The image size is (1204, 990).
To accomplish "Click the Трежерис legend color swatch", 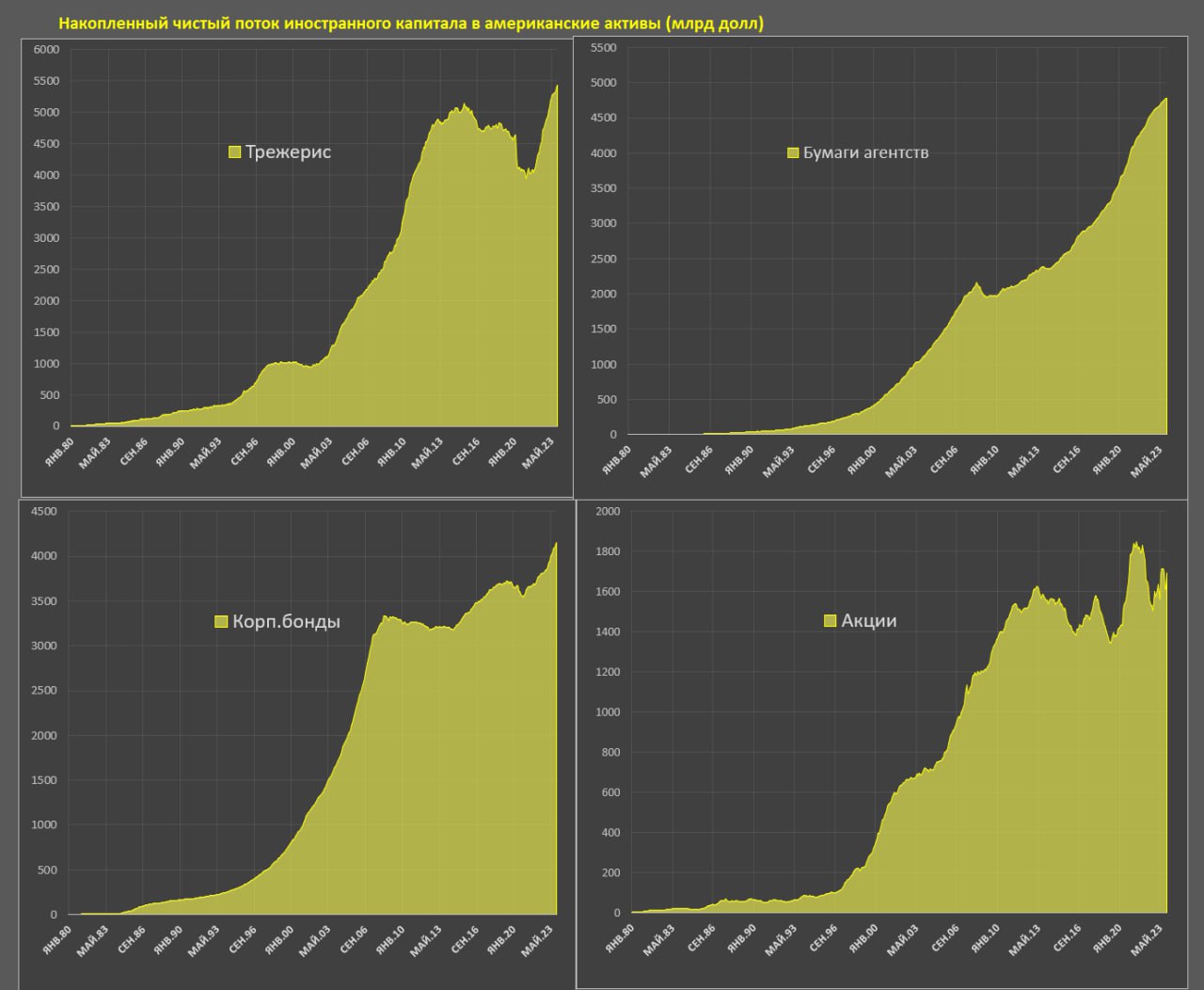I will click(x=235, y=152).
